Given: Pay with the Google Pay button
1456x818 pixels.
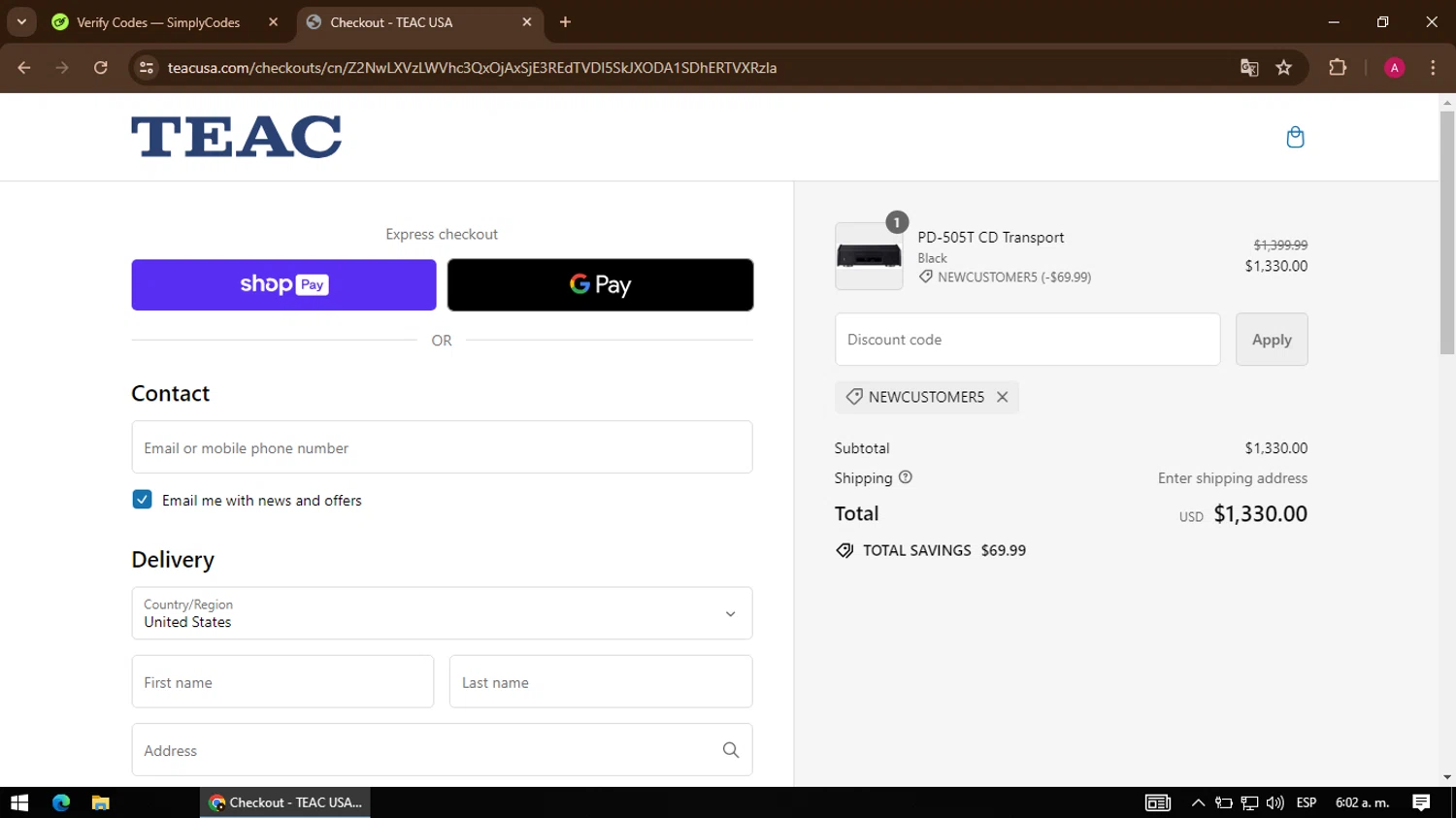Looking at the screenshot, I should (600, 284).
